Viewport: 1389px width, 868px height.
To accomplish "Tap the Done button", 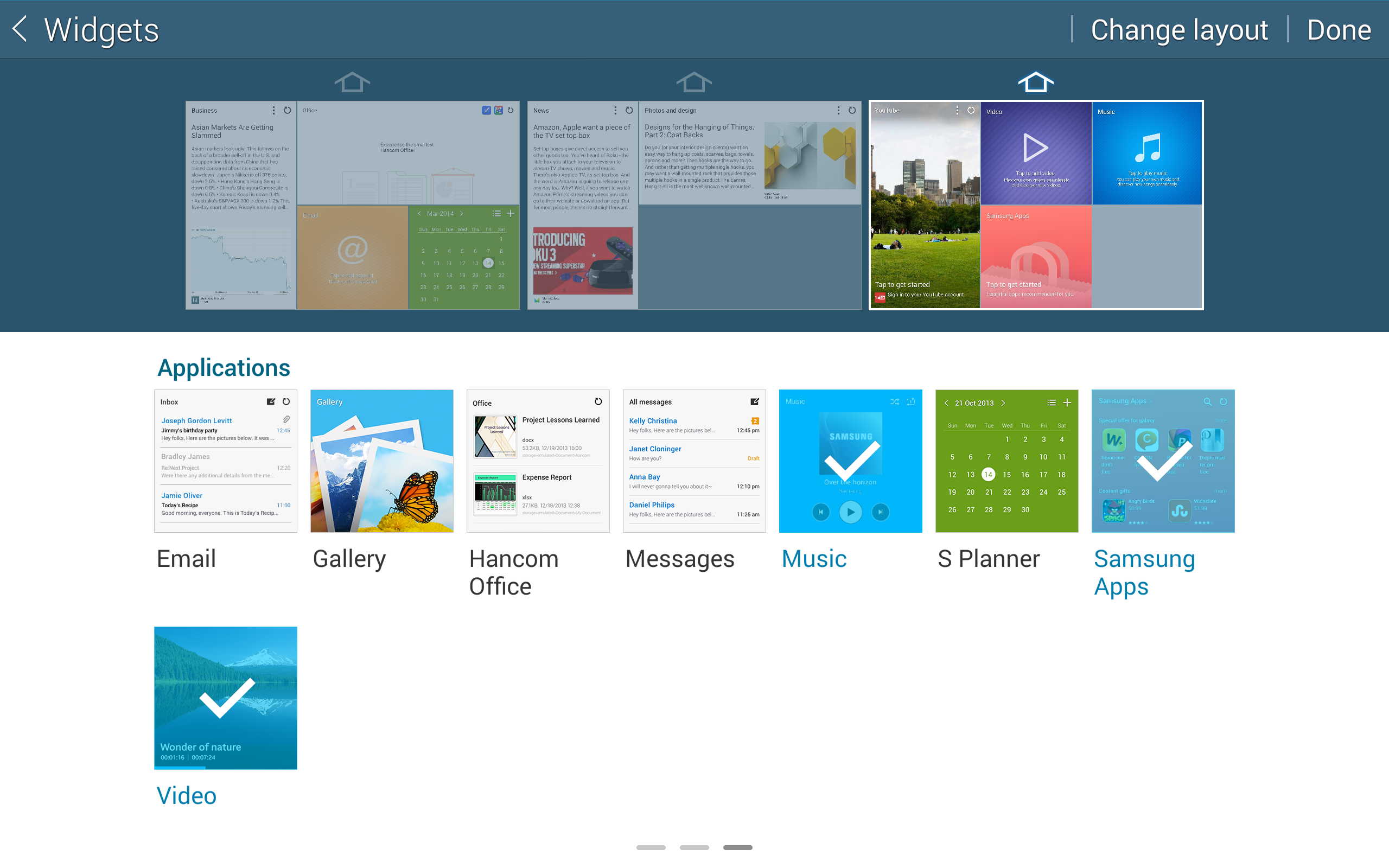I will tap(1339, 30).
